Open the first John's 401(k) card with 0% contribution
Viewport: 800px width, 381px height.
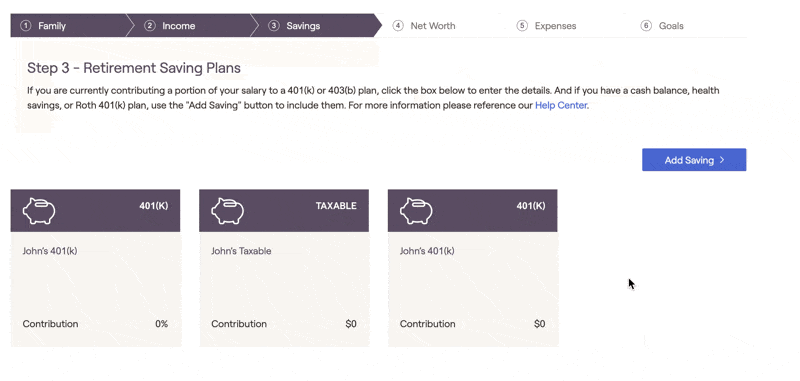point(95,268)
